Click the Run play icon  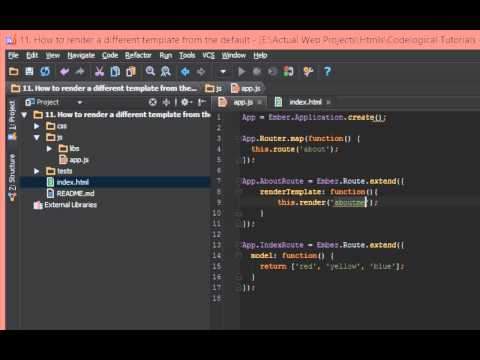click(242, 71)
